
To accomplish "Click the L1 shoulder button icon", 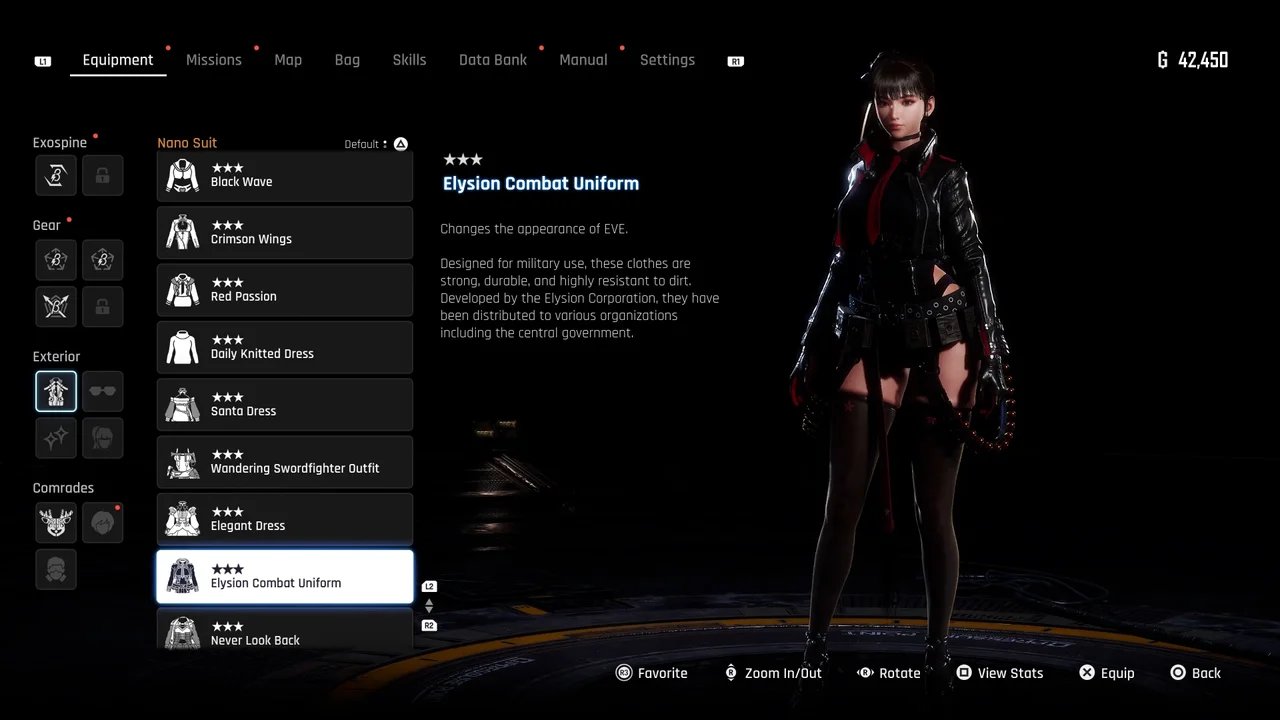I will (x=43, y=61).
